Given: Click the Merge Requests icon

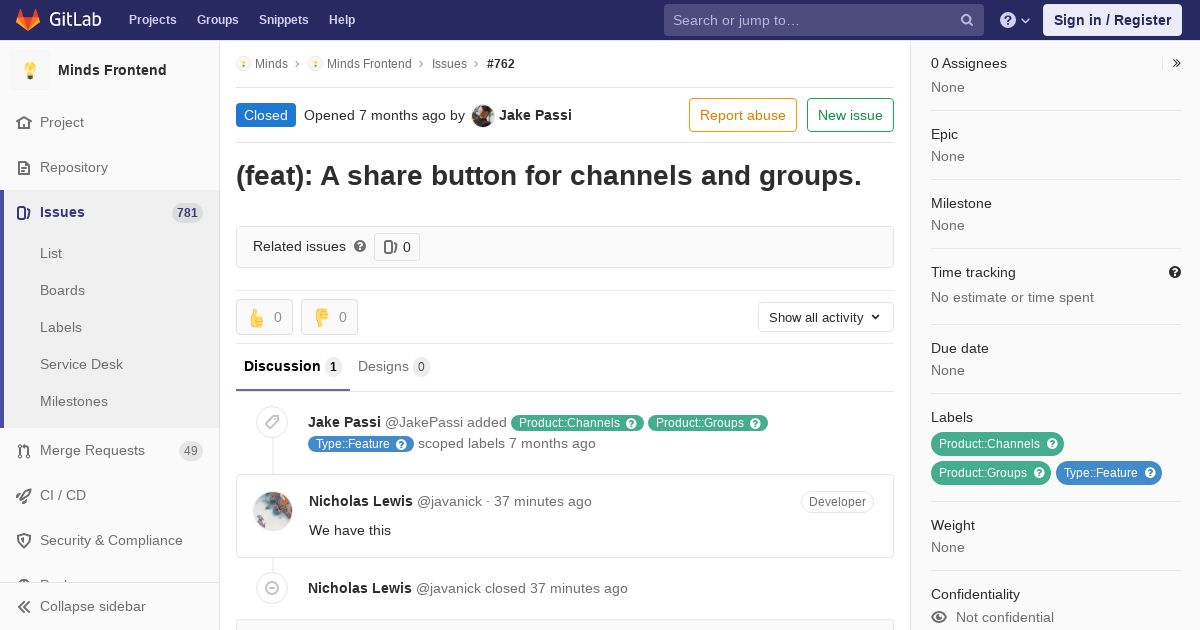Looking at the screenshot, I should coord(24,451).
